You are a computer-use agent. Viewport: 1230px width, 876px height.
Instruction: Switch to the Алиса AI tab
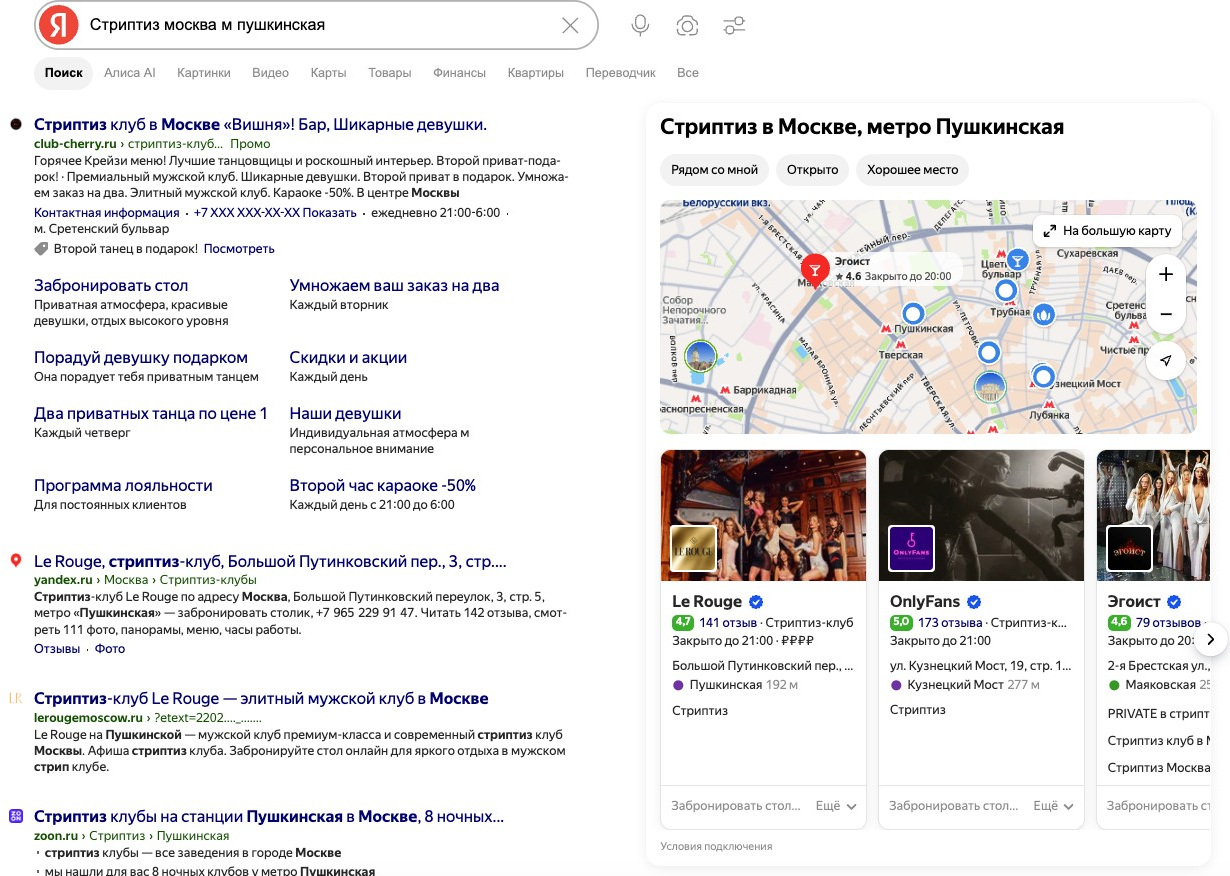pyautogui.click(x=130, y=73)
